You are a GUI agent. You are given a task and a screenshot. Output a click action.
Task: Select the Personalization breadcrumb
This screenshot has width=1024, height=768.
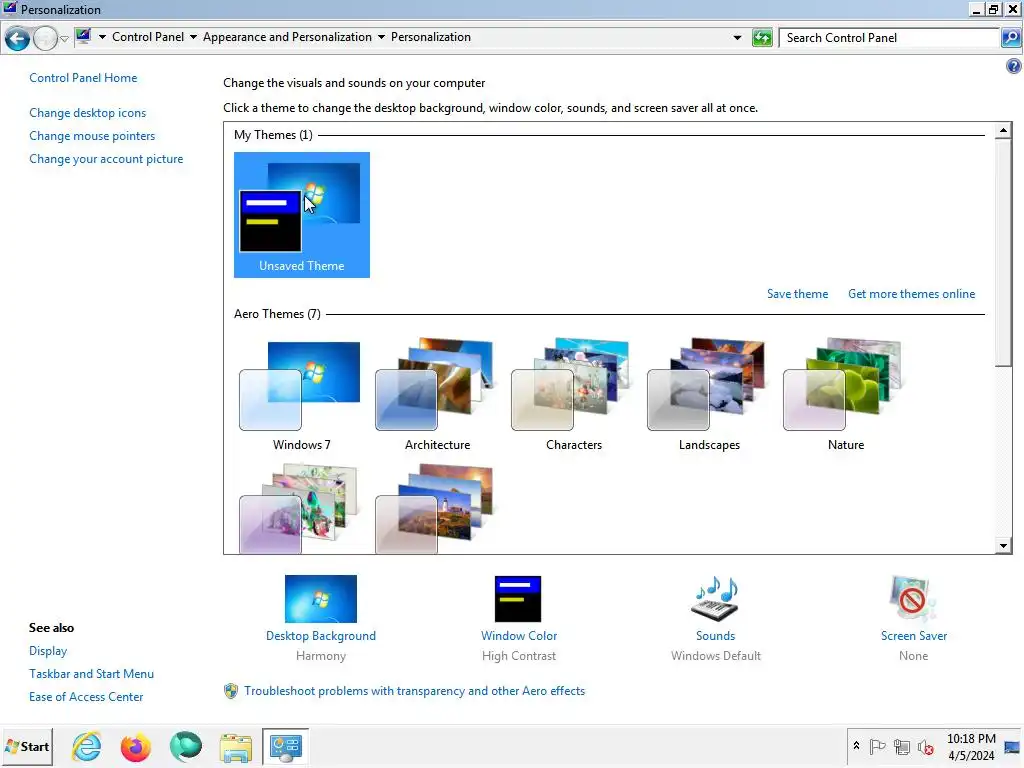431,37
